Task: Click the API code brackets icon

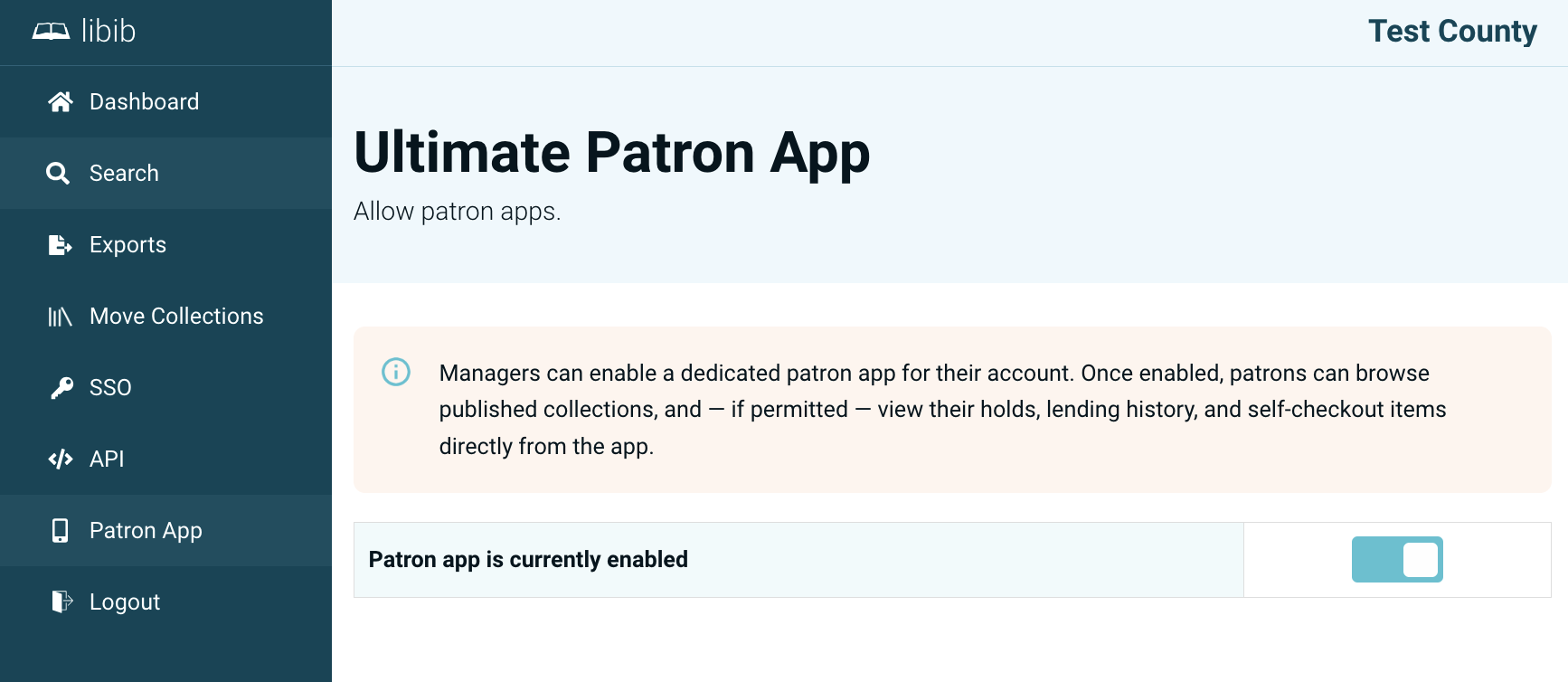Action: [61, 459]
